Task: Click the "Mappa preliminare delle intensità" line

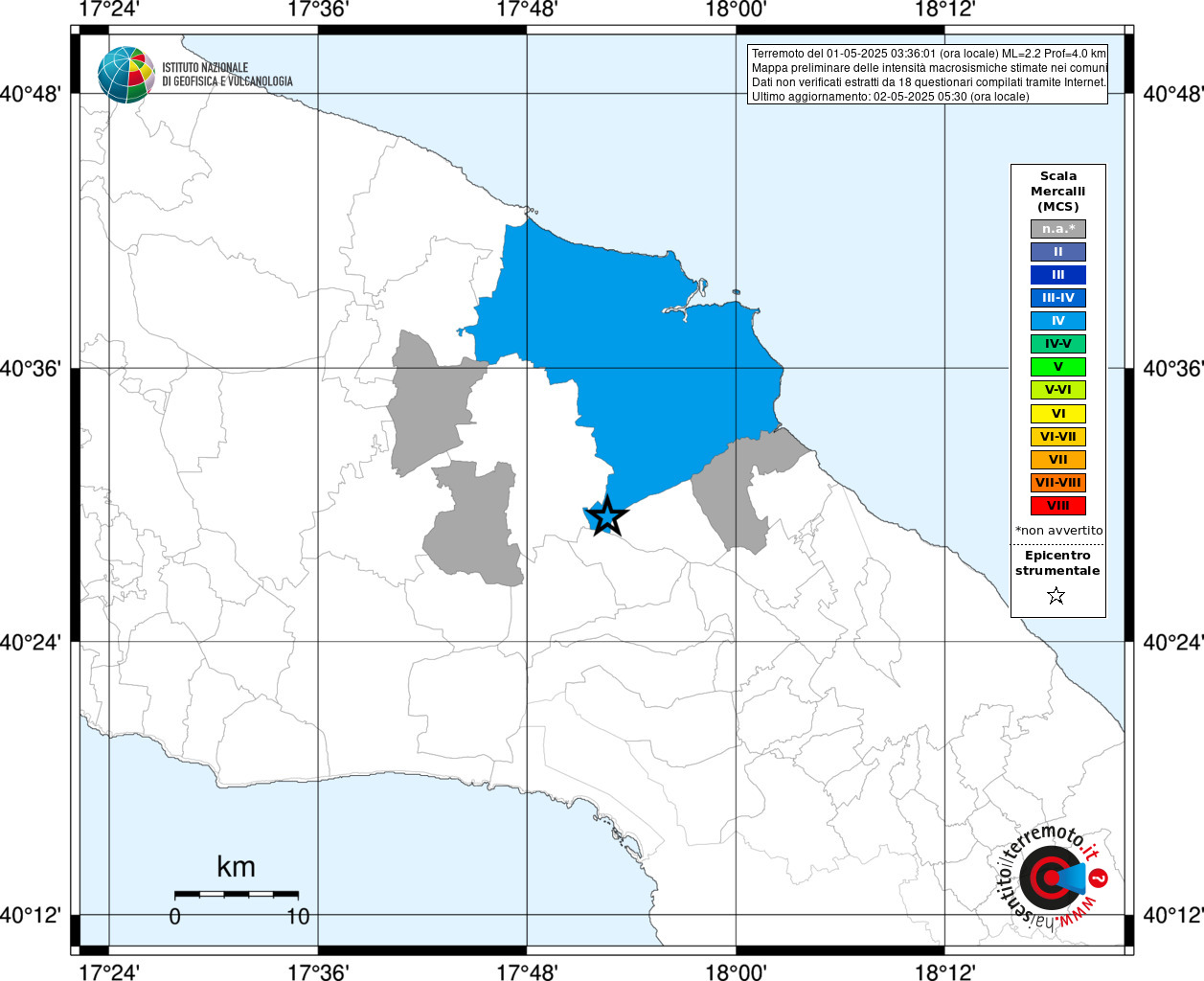Action: (929, 68)
